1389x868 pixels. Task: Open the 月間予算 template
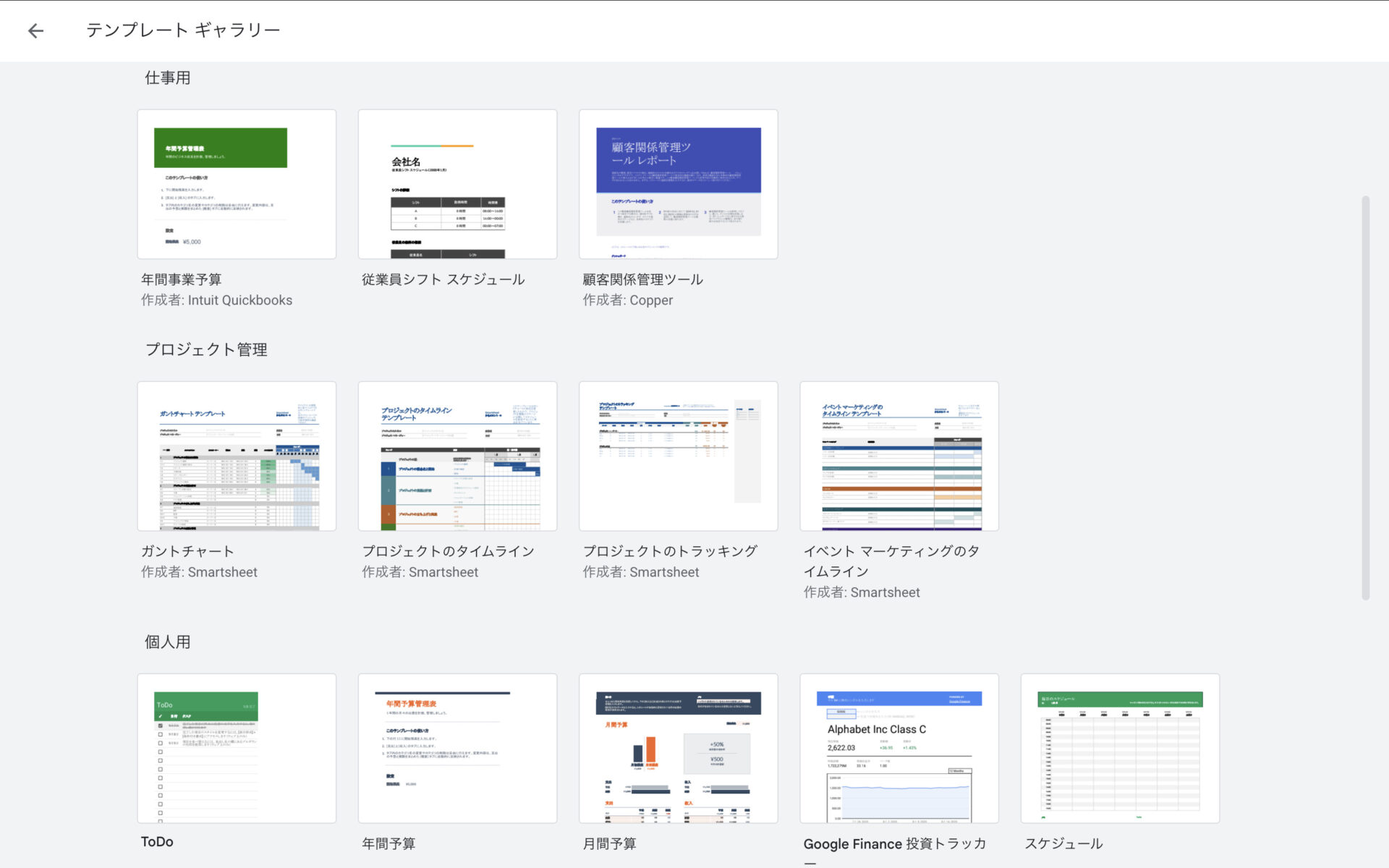pyautogui.click(x=678, y=747)
